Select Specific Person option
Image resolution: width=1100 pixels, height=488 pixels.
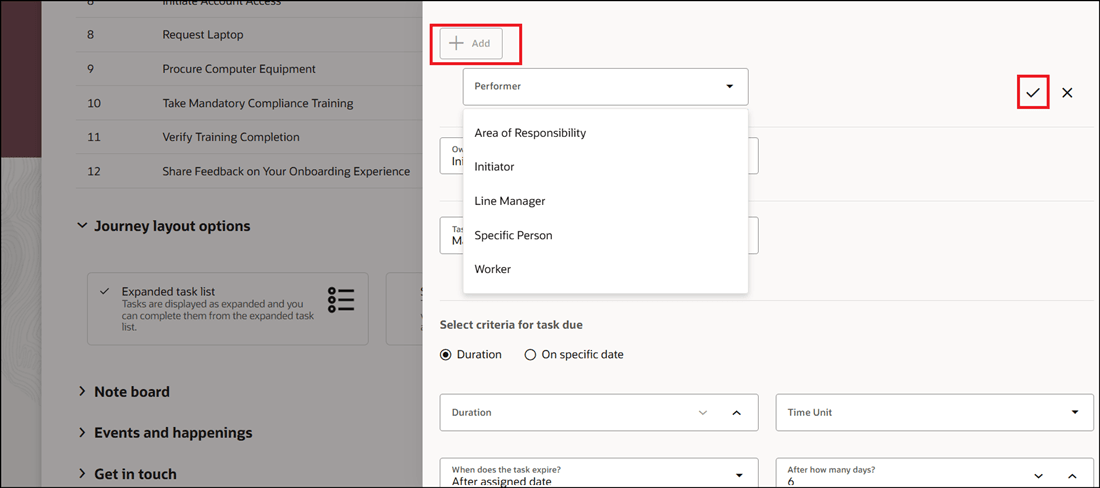pos(513,236)
